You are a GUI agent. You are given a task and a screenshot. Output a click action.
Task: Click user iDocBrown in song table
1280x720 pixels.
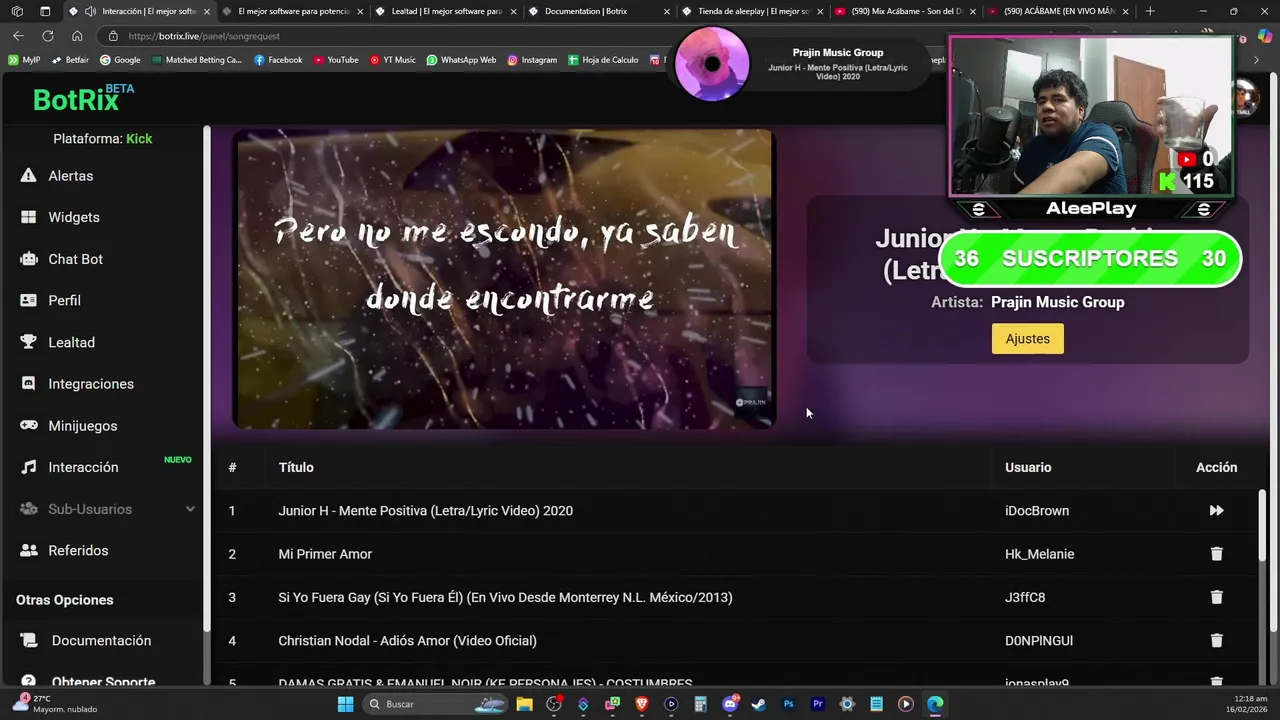(x=1037, y=511)
